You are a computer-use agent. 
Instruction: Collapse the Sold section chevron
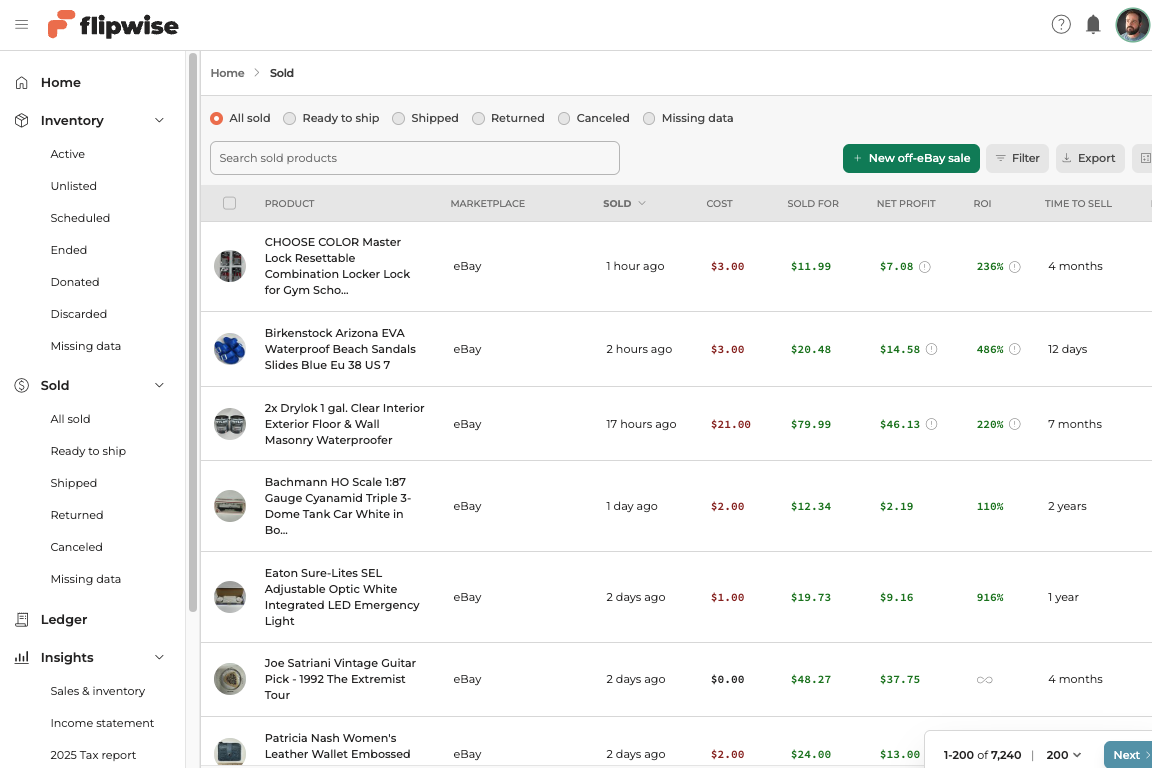159,385
